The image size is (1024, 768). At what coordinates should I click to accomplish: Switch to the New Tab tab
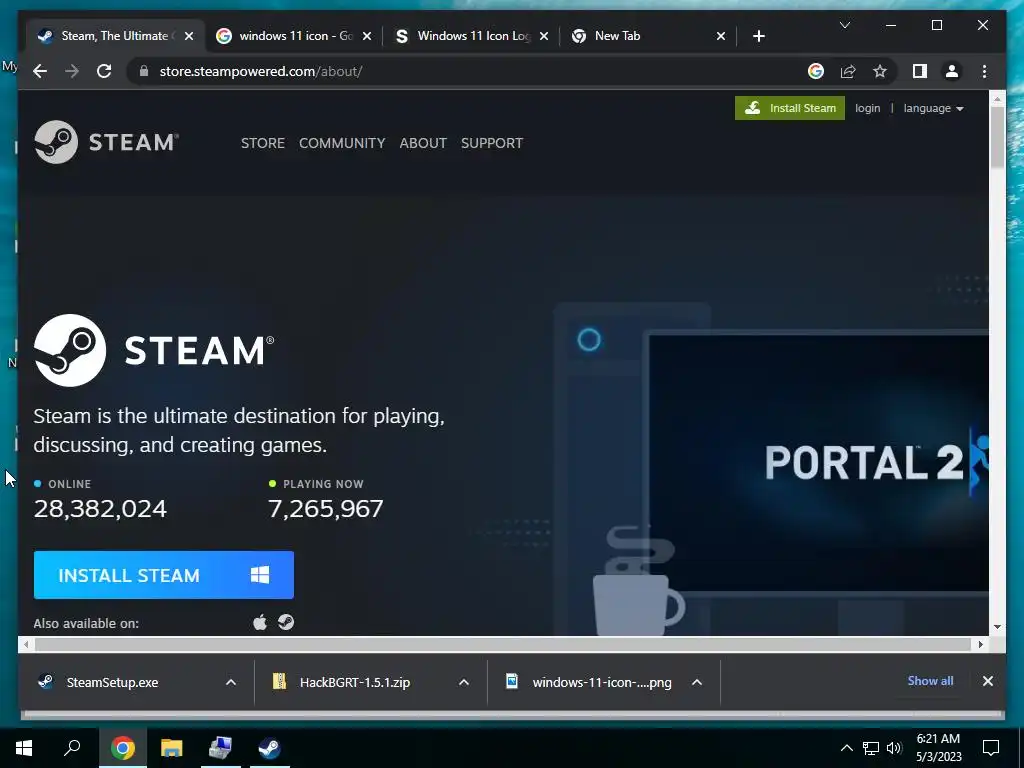(648, 36)
